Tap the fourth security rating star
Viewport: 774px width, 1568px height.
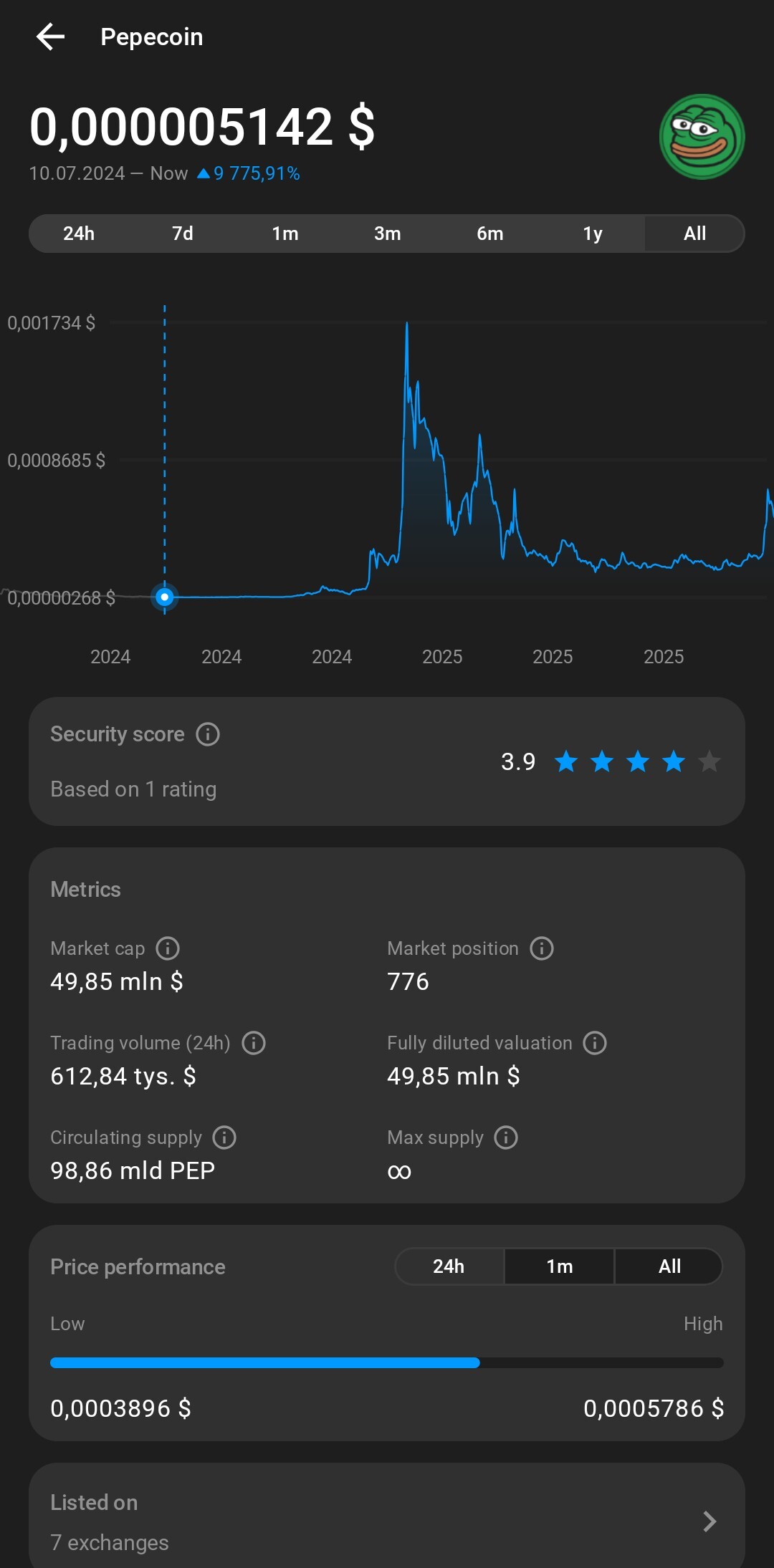[673, 761]
